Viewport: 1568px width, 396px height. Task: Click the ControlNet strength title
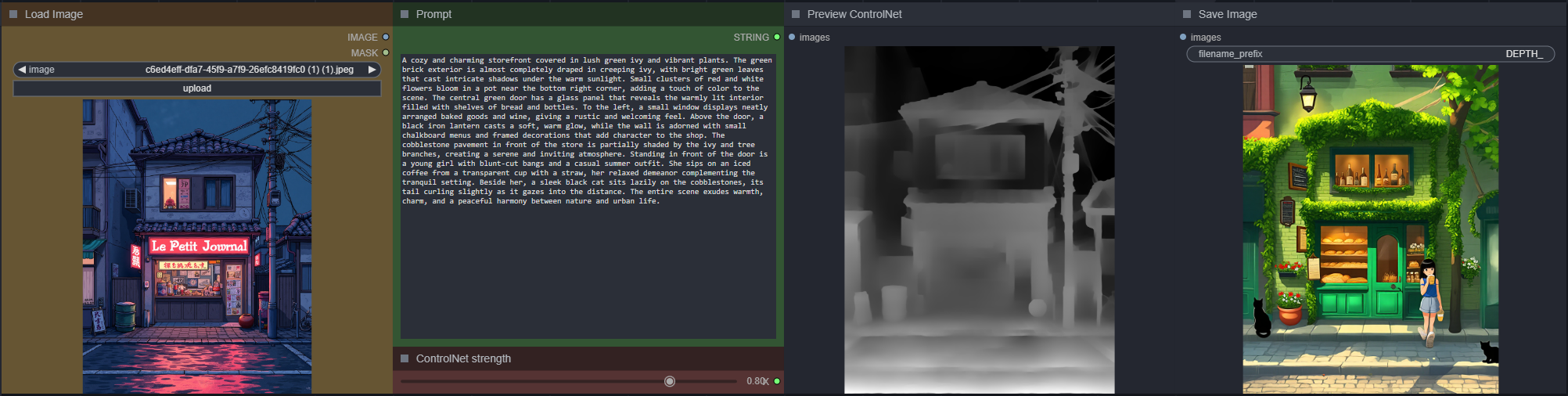pos(463,358)
